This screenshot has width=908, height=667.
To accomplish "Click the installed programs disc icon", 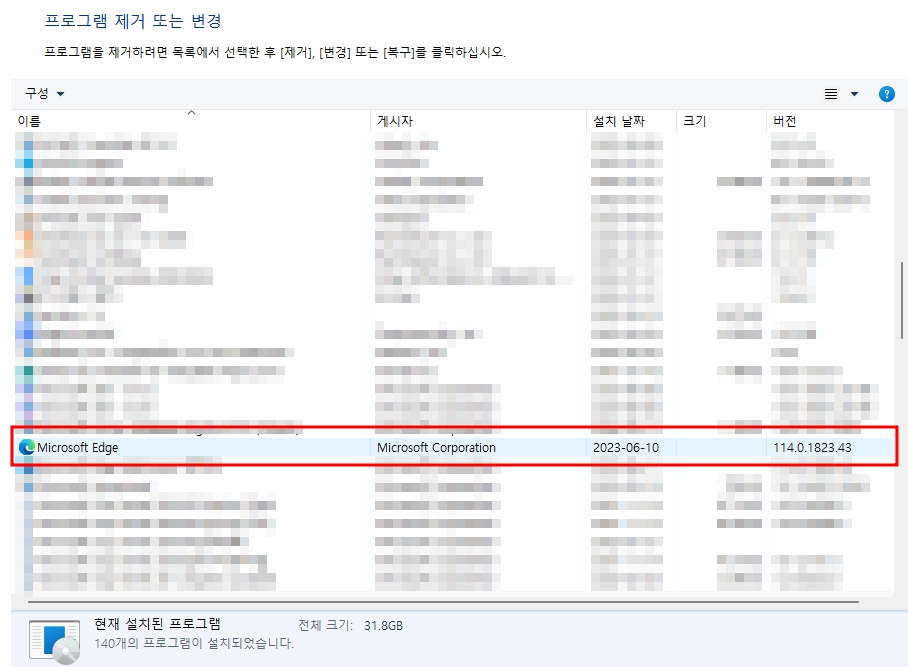I will click(54, 641).
